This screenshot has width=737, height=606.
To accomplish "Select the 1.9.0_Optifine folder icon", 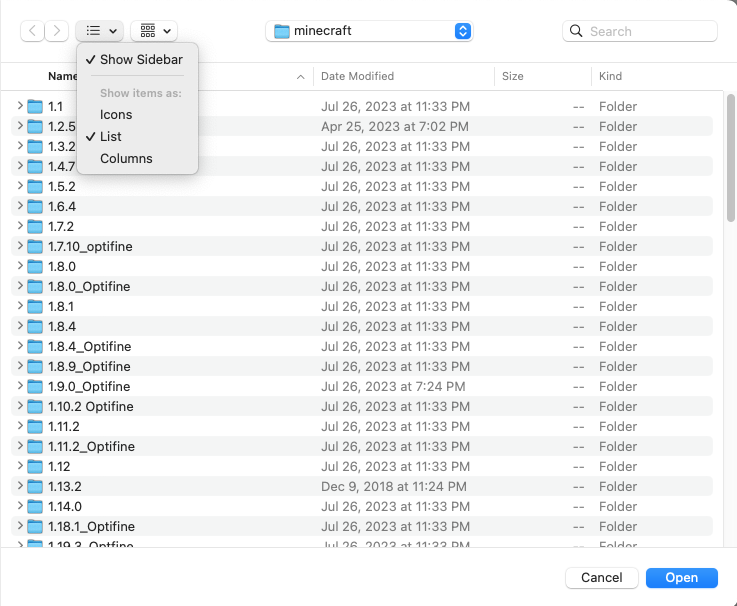I will (35, 386).
